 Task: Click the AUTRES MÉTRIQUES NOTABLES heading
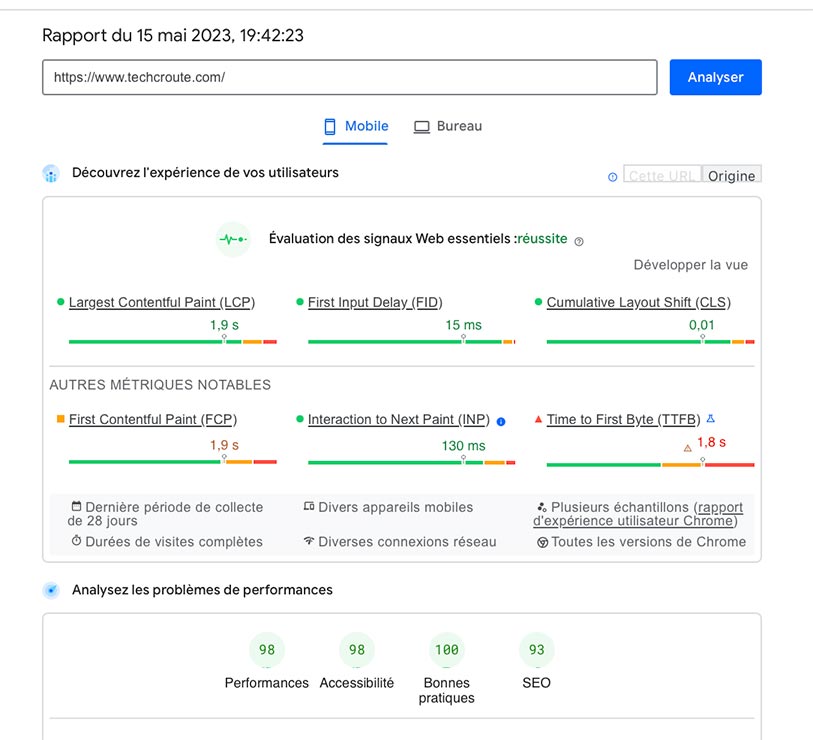pyautogui.click(x=160, y=385)
